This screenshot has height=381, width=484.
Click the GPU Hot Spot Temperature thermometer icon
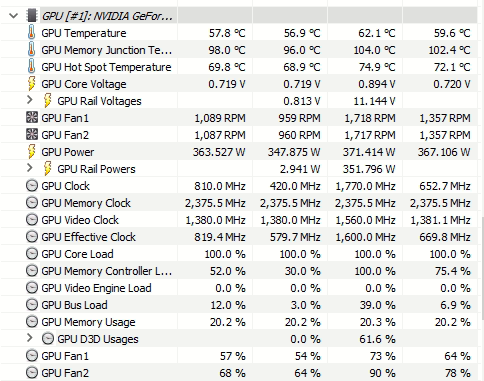pos(31,67)
